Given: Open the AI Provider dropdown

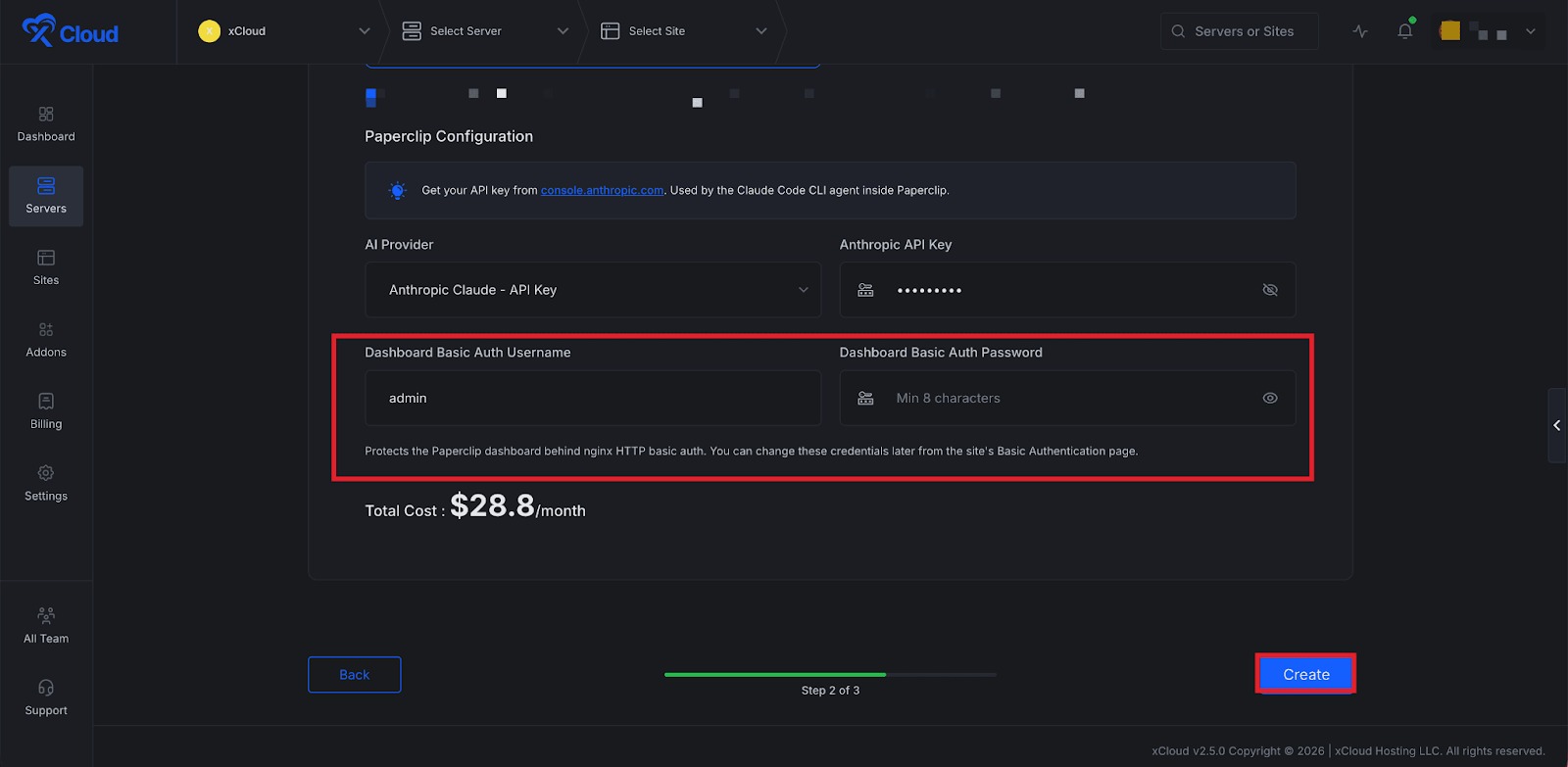Looking at the screenshot, I should (592, 290).
